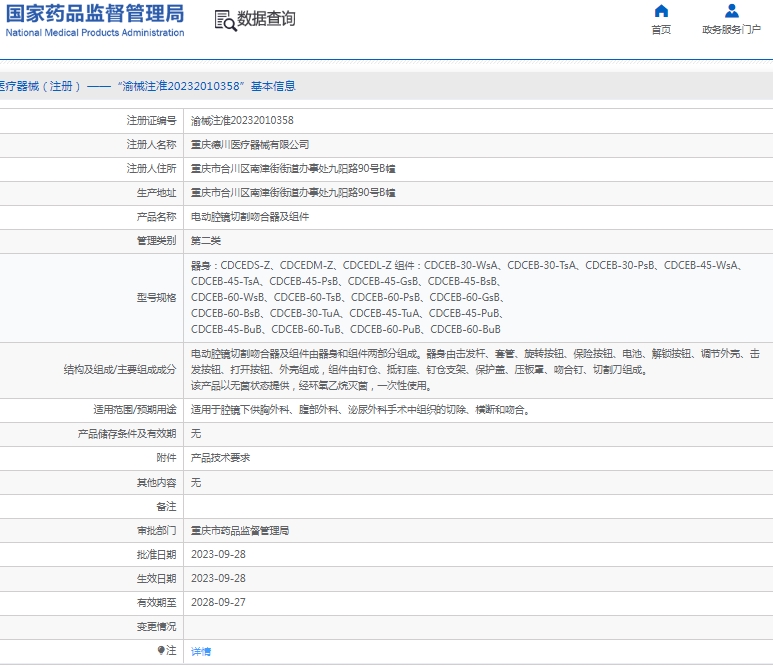Click the 审批部门 label

[x=156, y=530]
